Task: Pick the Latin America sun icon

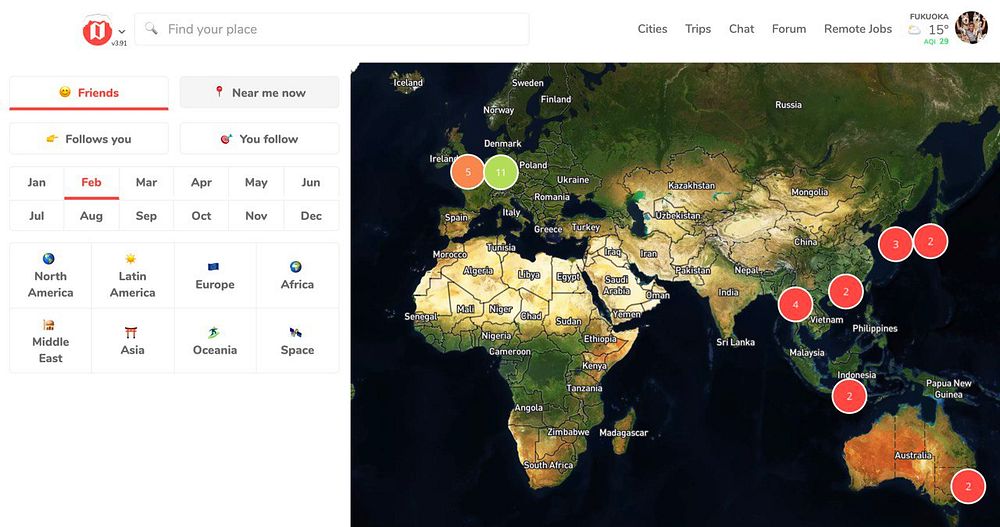Action: (132, 259)
